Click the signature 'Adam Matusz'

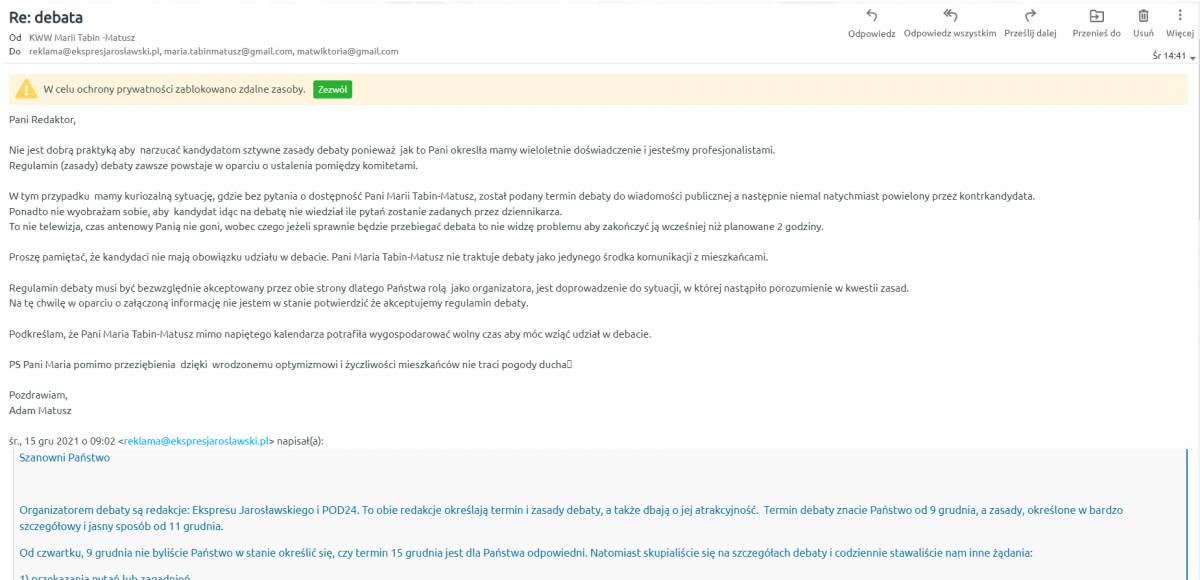tap(40, 410)
